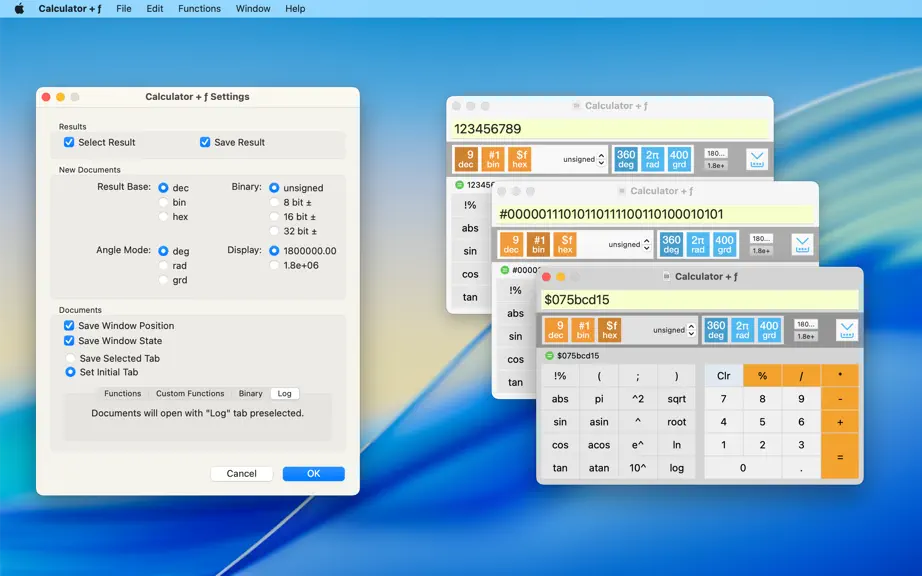Uncheck Save Result checkbox
Screen dimensions: 922x576
coord(205,142)
